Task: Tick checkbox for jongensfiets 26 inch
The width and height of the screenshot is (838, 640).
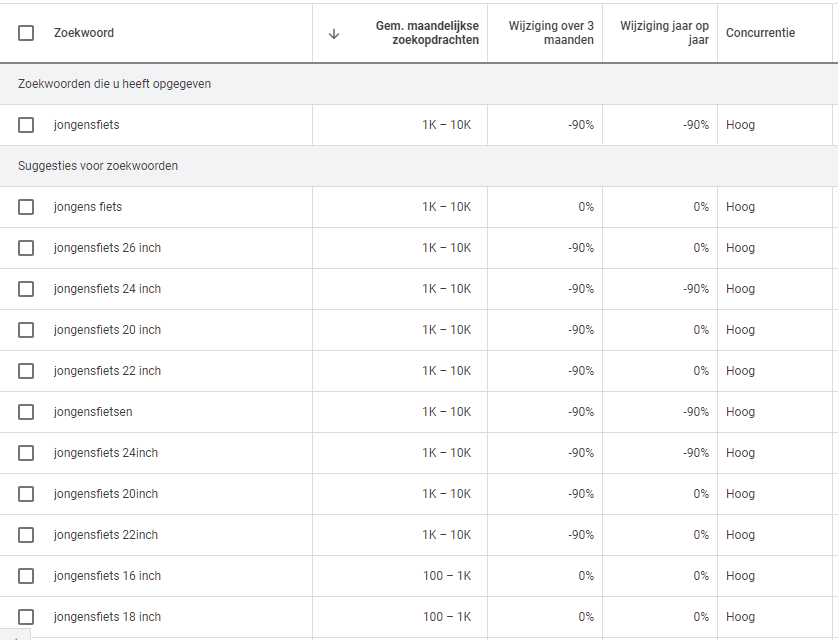Action: 26,248
